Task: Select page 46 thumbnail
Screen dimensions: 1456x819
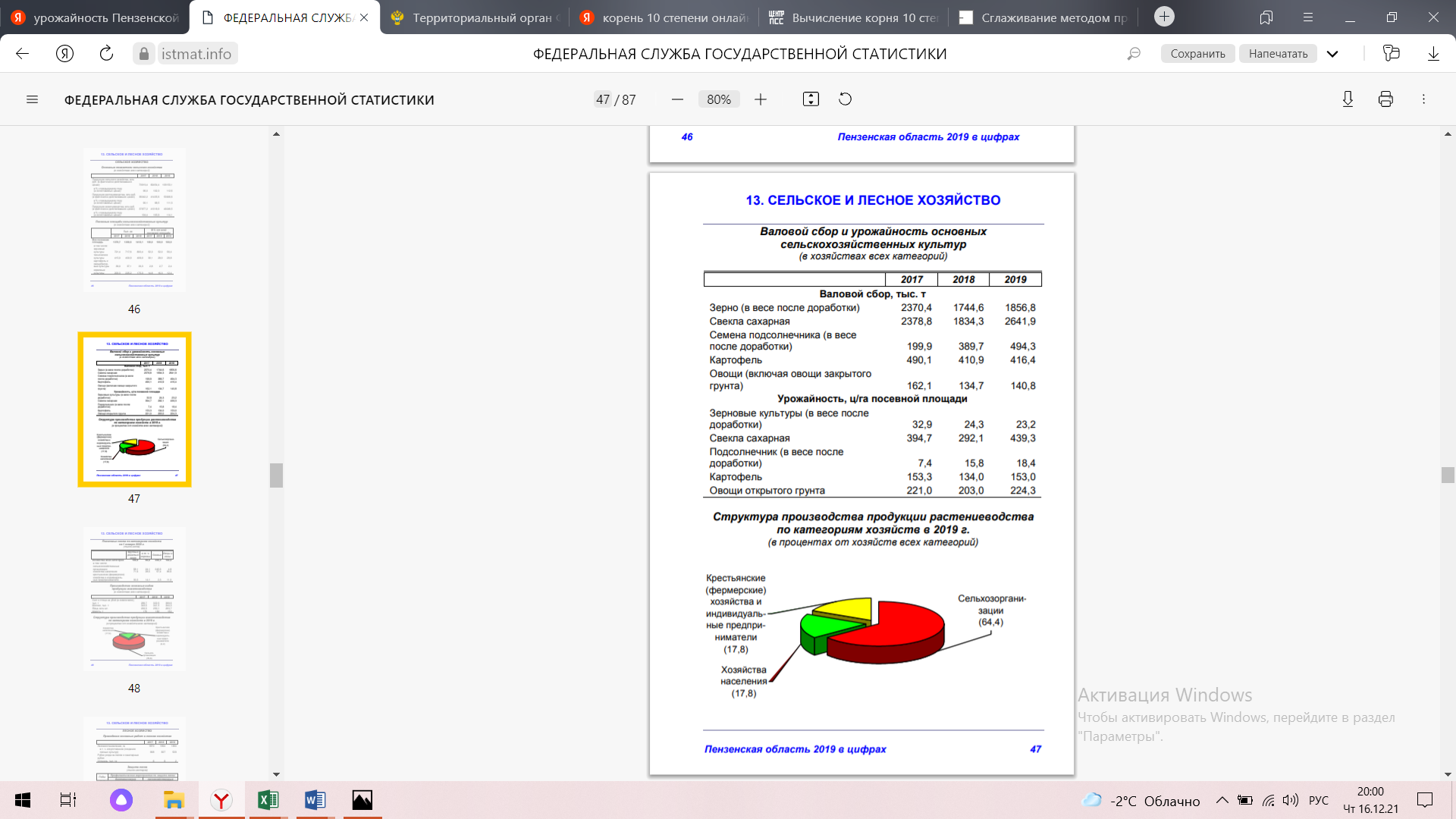Action: click(x=134, y=219)
